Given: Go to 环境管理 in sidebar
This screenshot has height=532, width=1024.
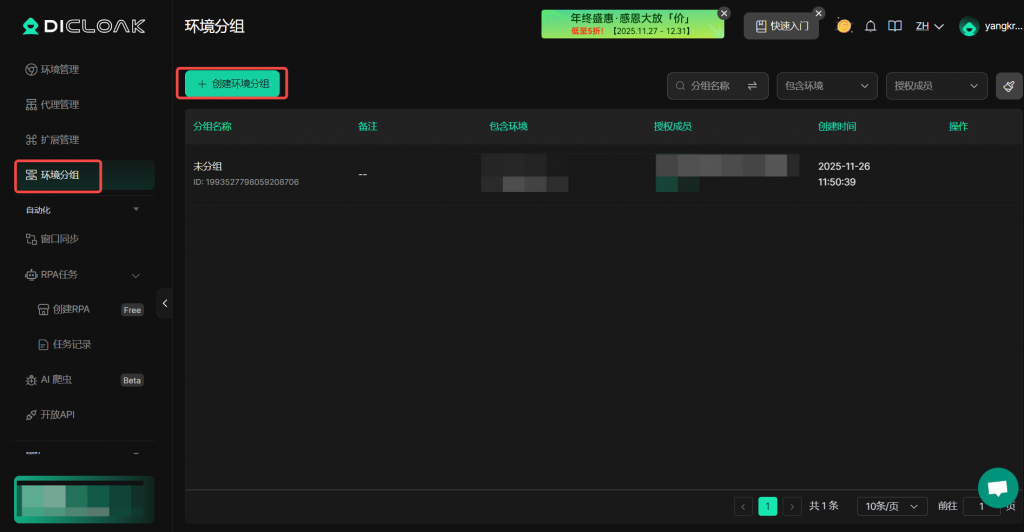Looking at the screenshot, I should (60, 70).
